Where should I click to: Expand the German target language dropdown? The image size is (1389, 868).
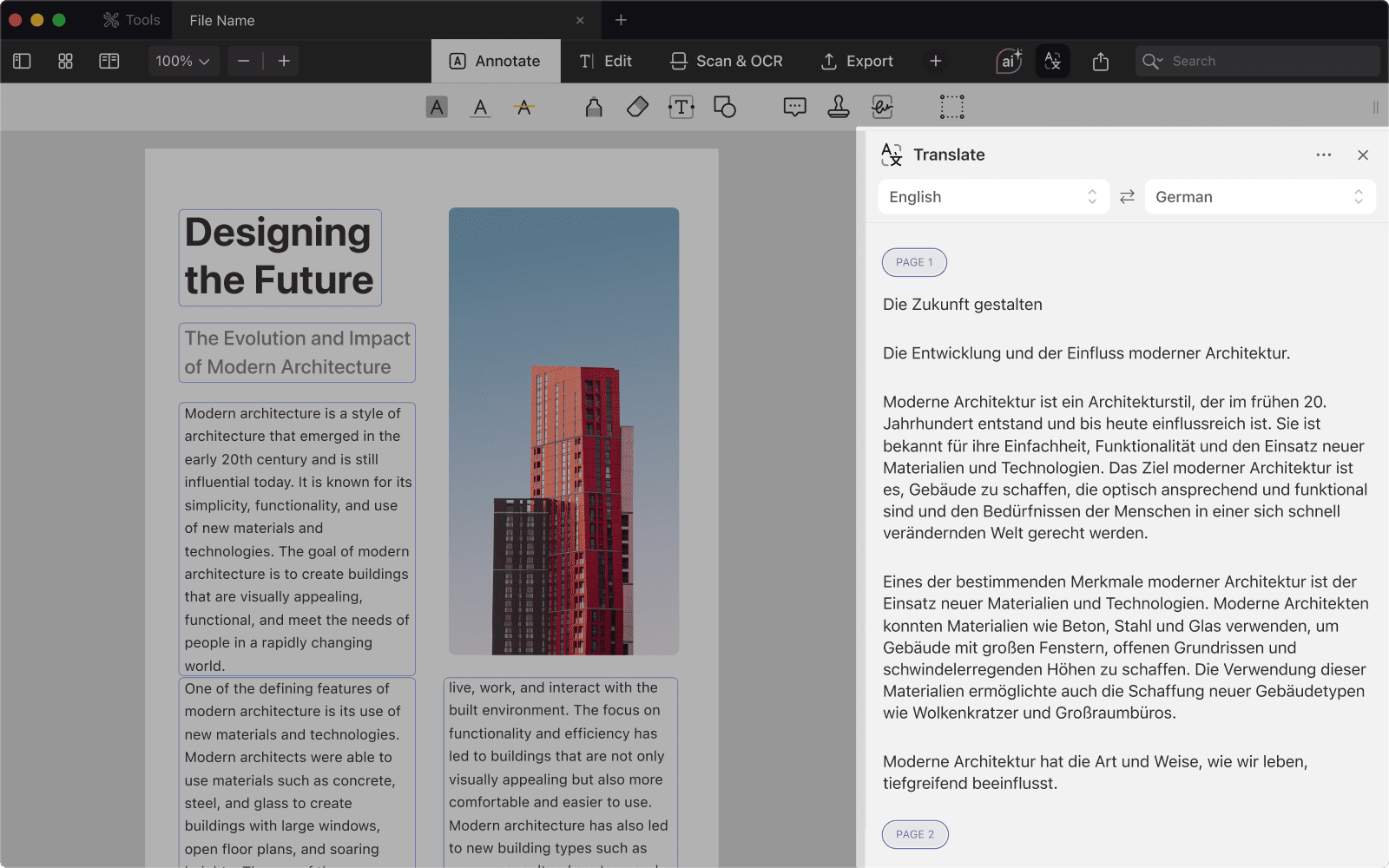pyautogui.click(x=1259, y=197)
